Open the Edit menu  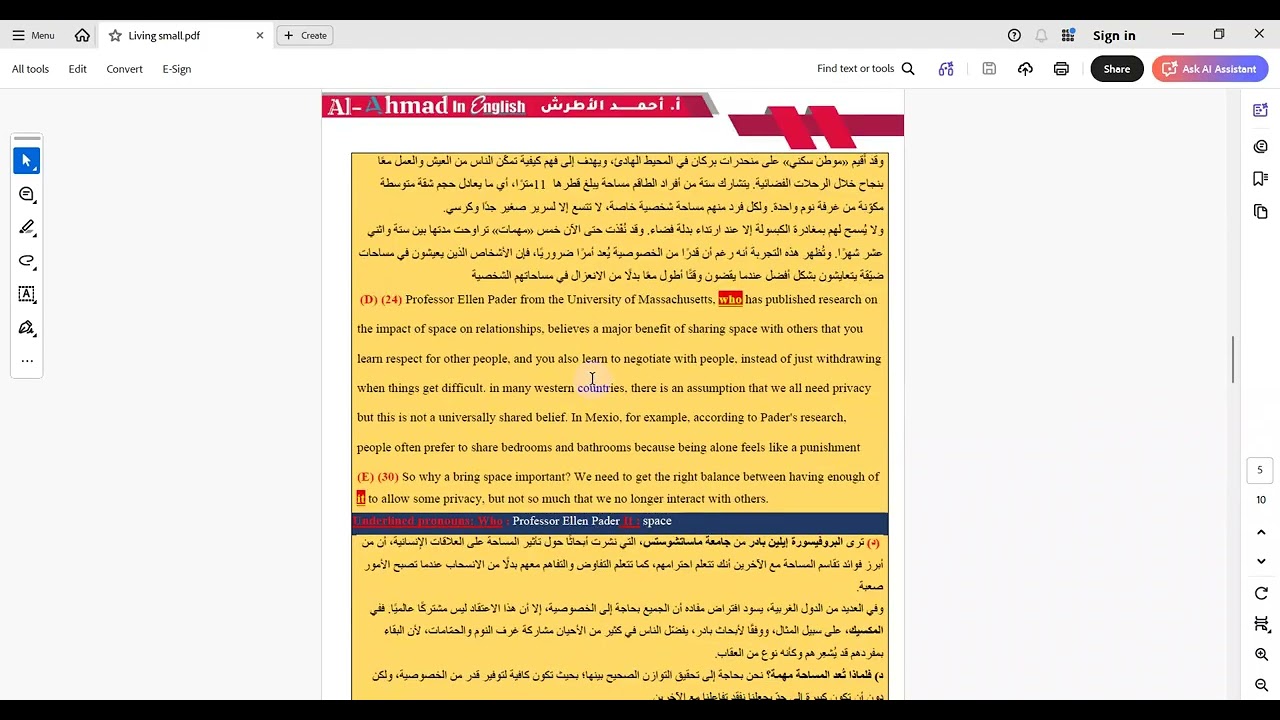[77, 69]
